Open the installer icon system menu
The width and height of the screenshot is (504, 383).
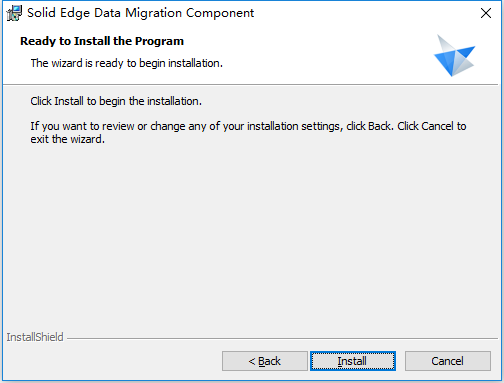[x=14, y=13]
